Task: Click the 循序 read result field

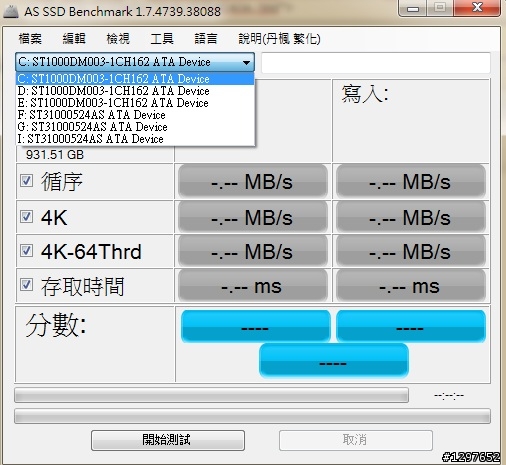Action: 253,182
